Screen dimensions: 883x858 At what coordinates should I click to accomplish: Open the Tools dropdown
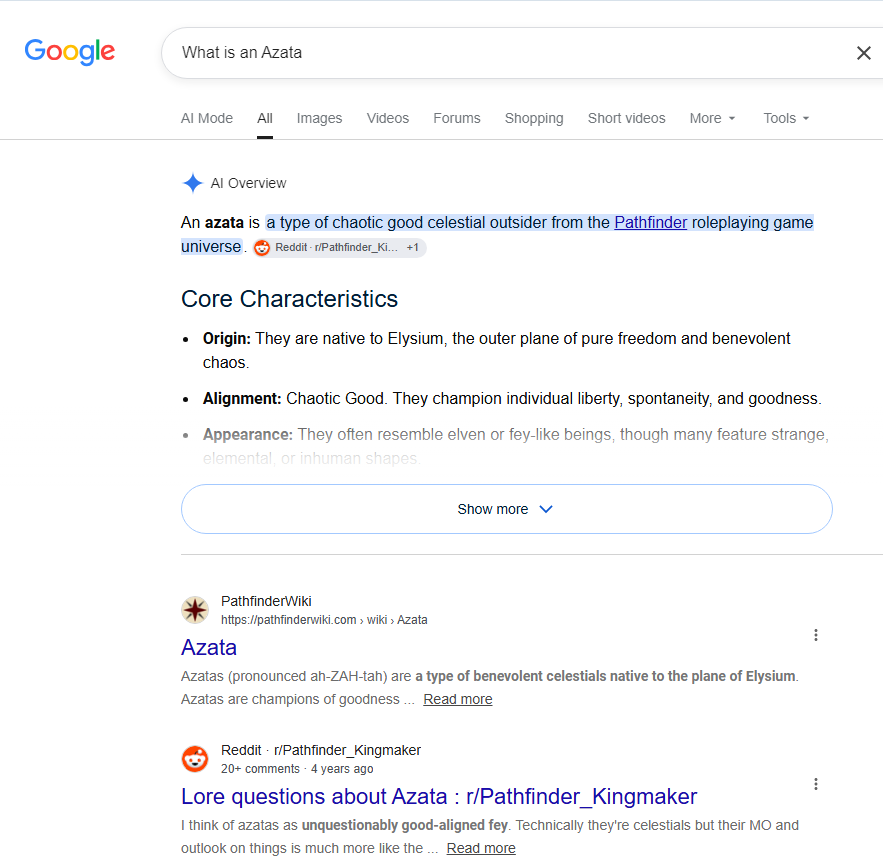click(786, 118)
